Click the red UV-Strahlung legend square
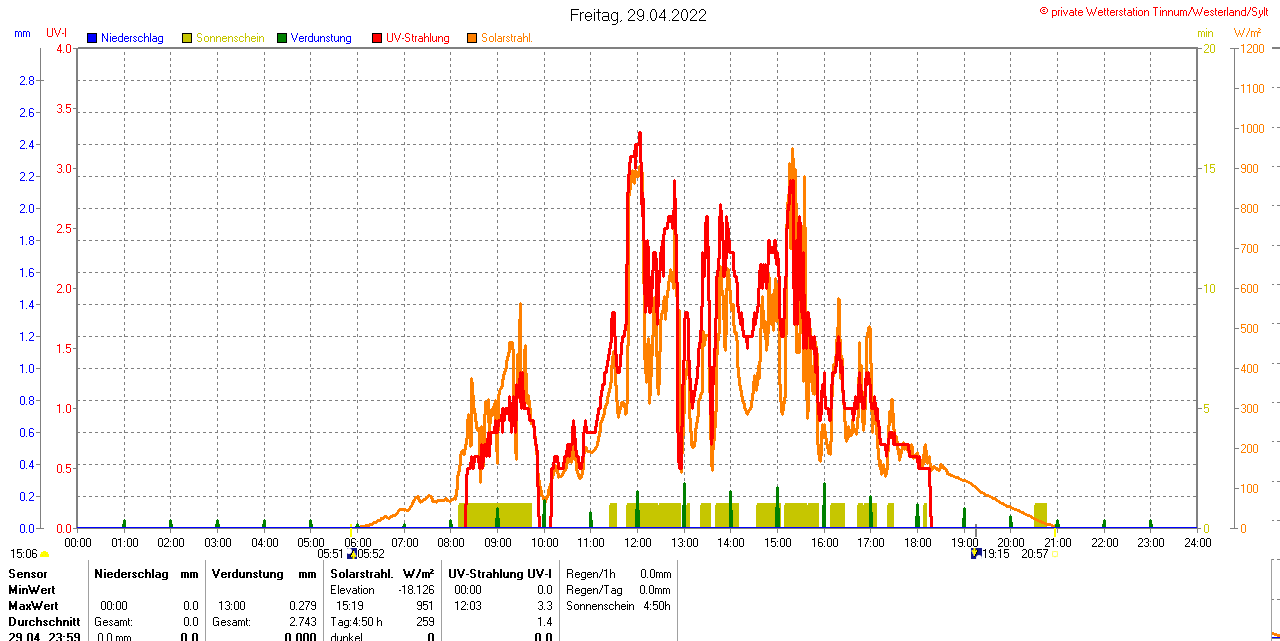 point(377,38)
